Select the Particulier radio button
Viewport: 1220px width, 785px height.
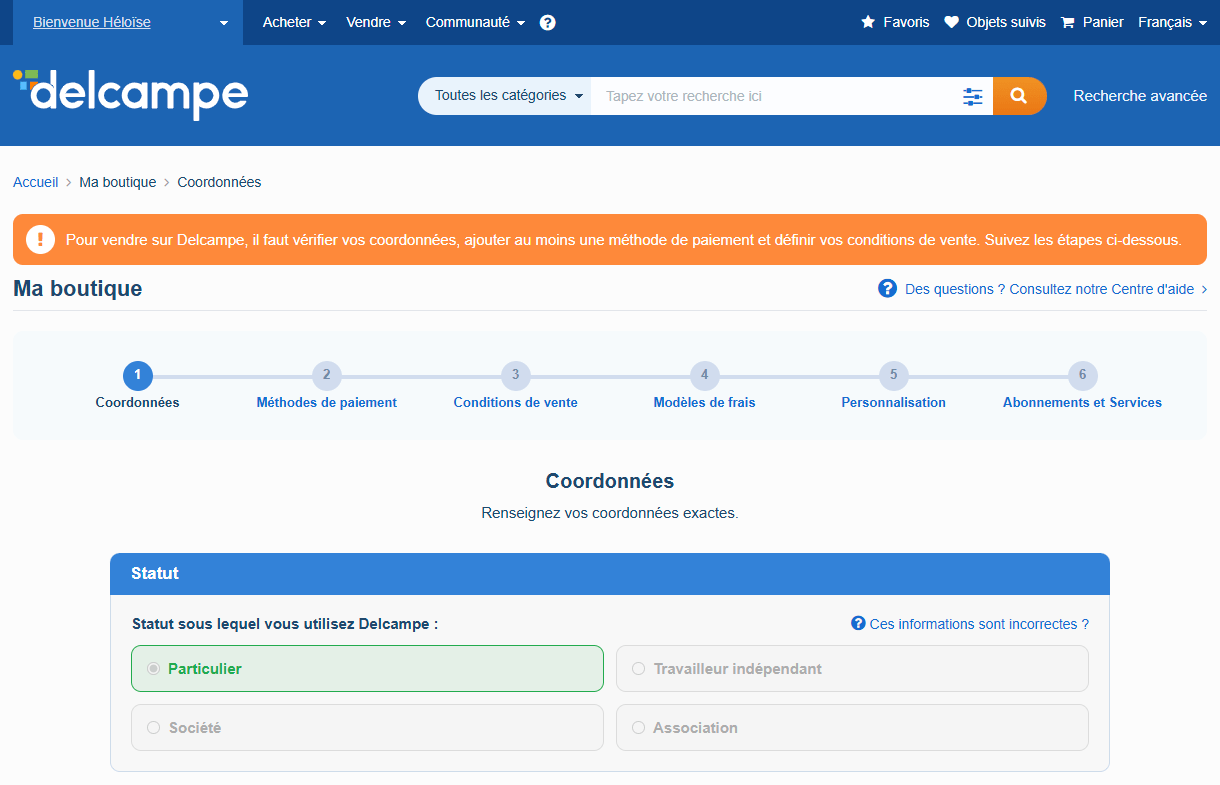click(x=154, y=668)
